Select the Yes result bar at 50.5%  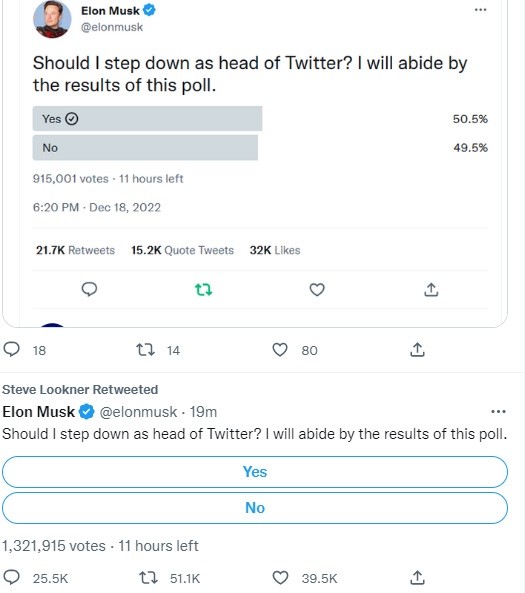pos(148,119)
